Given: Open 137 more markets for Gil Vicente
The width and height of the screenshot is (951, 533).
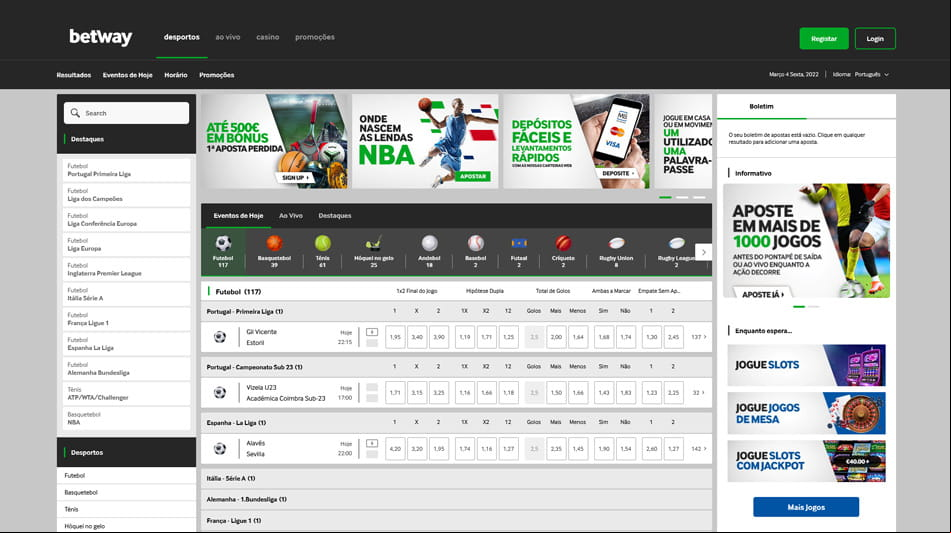Looking at the screenshot, I should click(x=699, y=337).
